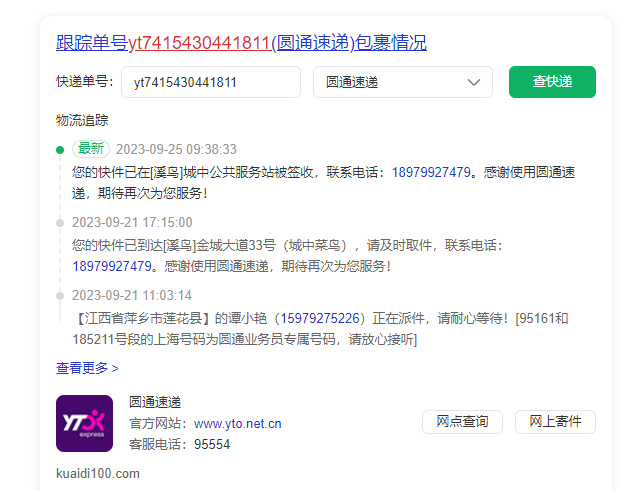Click the green 最新 badge
Viewport: 644px width, 491px height.
[x=91, y=149]
